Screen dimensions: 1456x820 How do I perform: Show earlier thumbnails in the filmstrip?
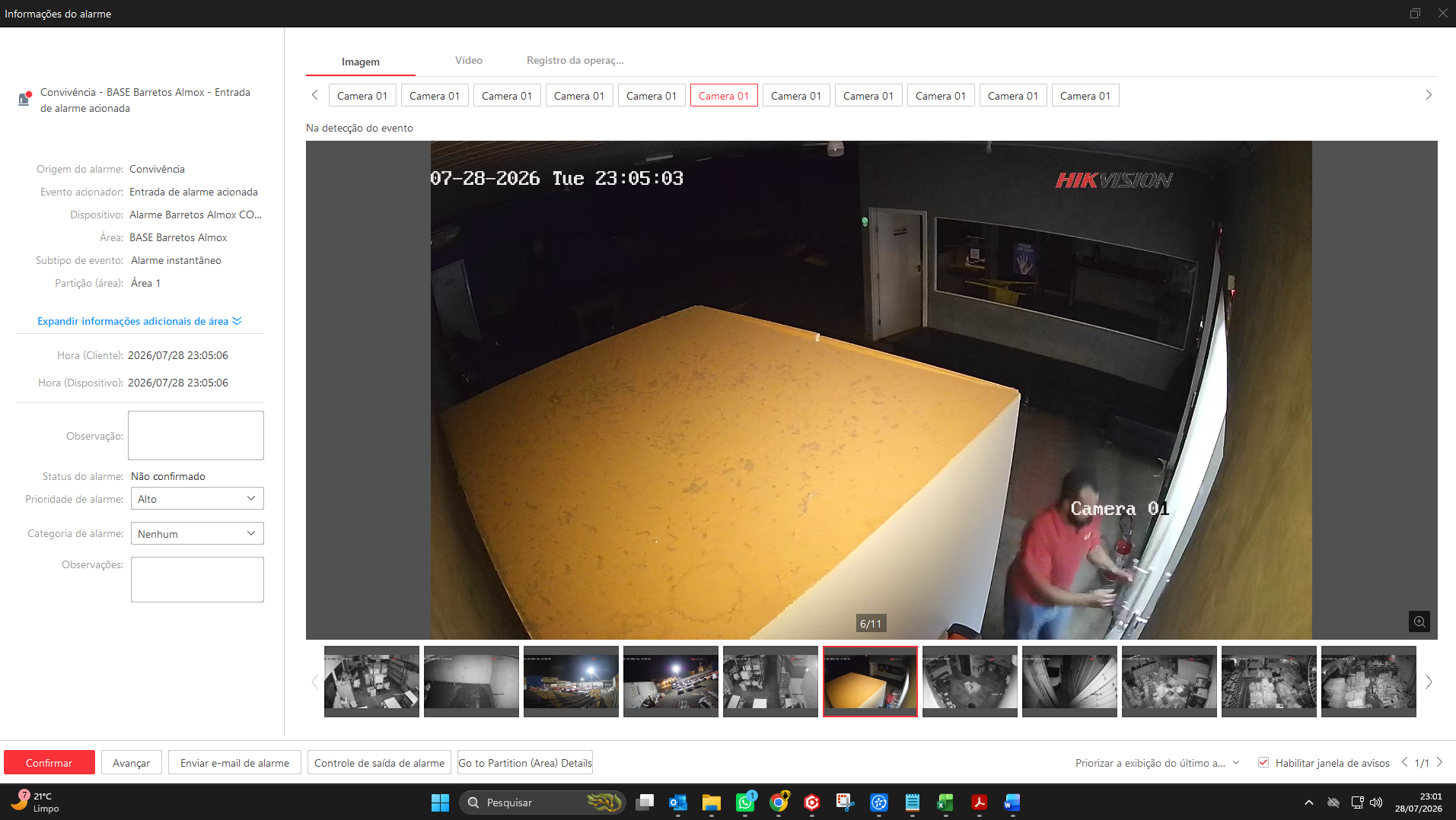tap(314, 682)
